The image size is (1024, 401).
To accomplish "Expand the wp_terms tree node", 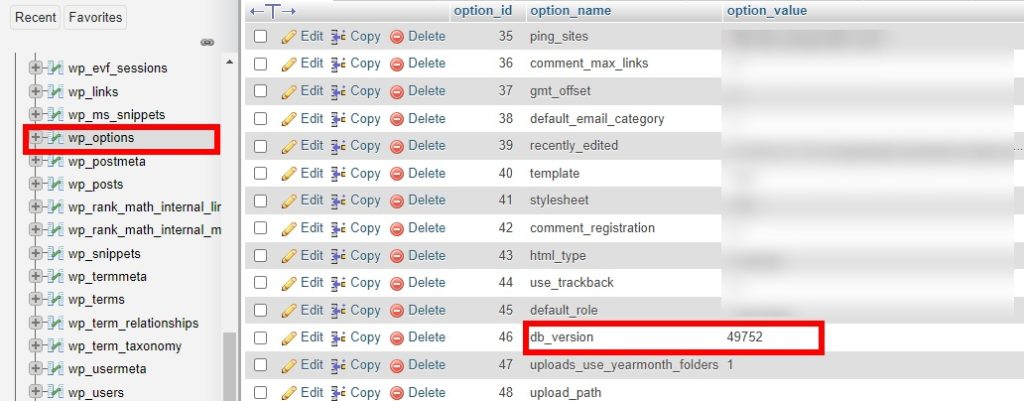I will (35, 300).
